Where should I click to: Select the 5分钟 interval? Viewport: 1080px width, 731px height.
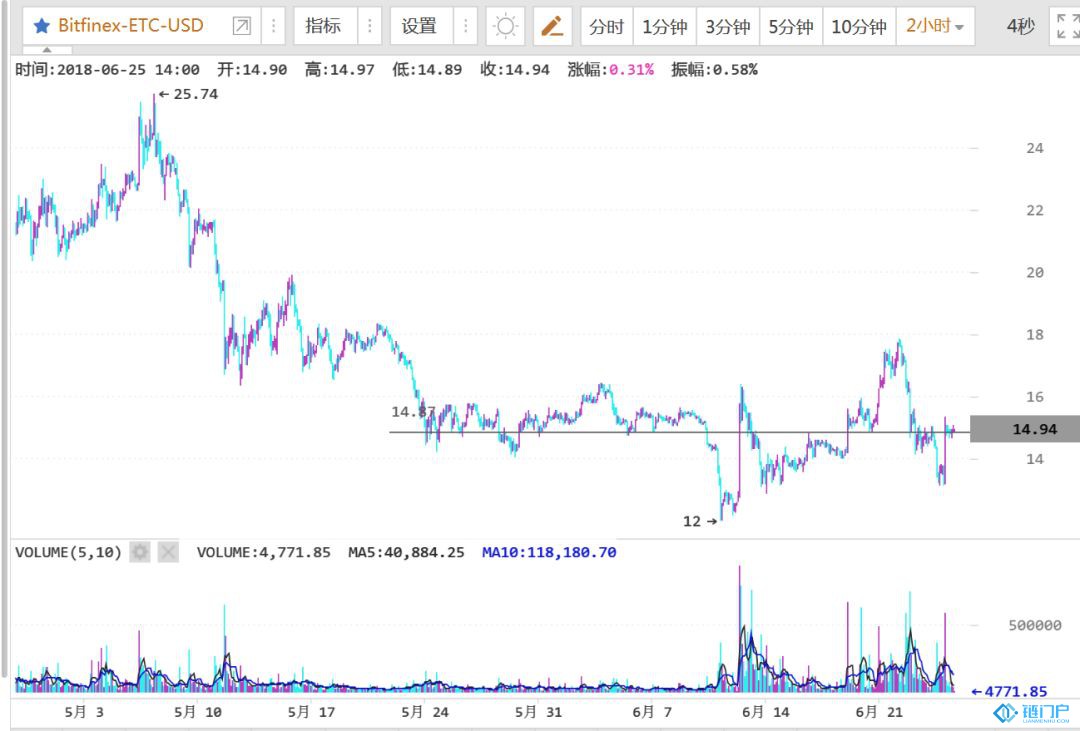[x=791, y=26]
